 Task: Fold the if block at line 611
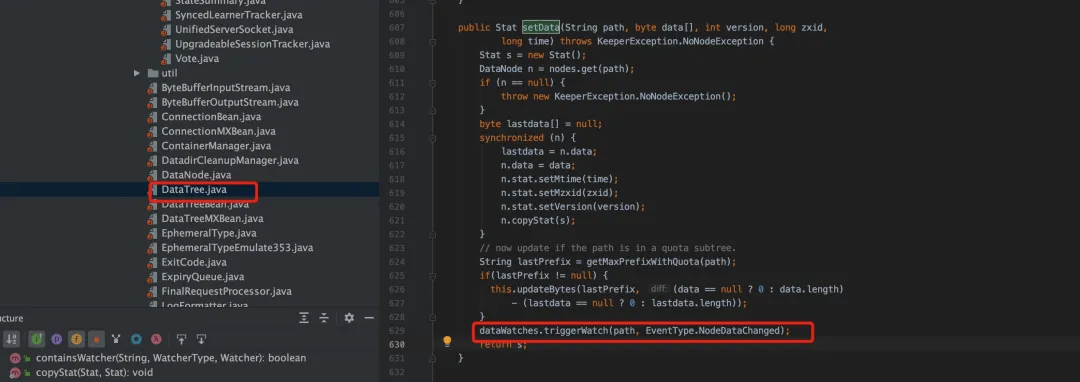(x=433, y=83)
